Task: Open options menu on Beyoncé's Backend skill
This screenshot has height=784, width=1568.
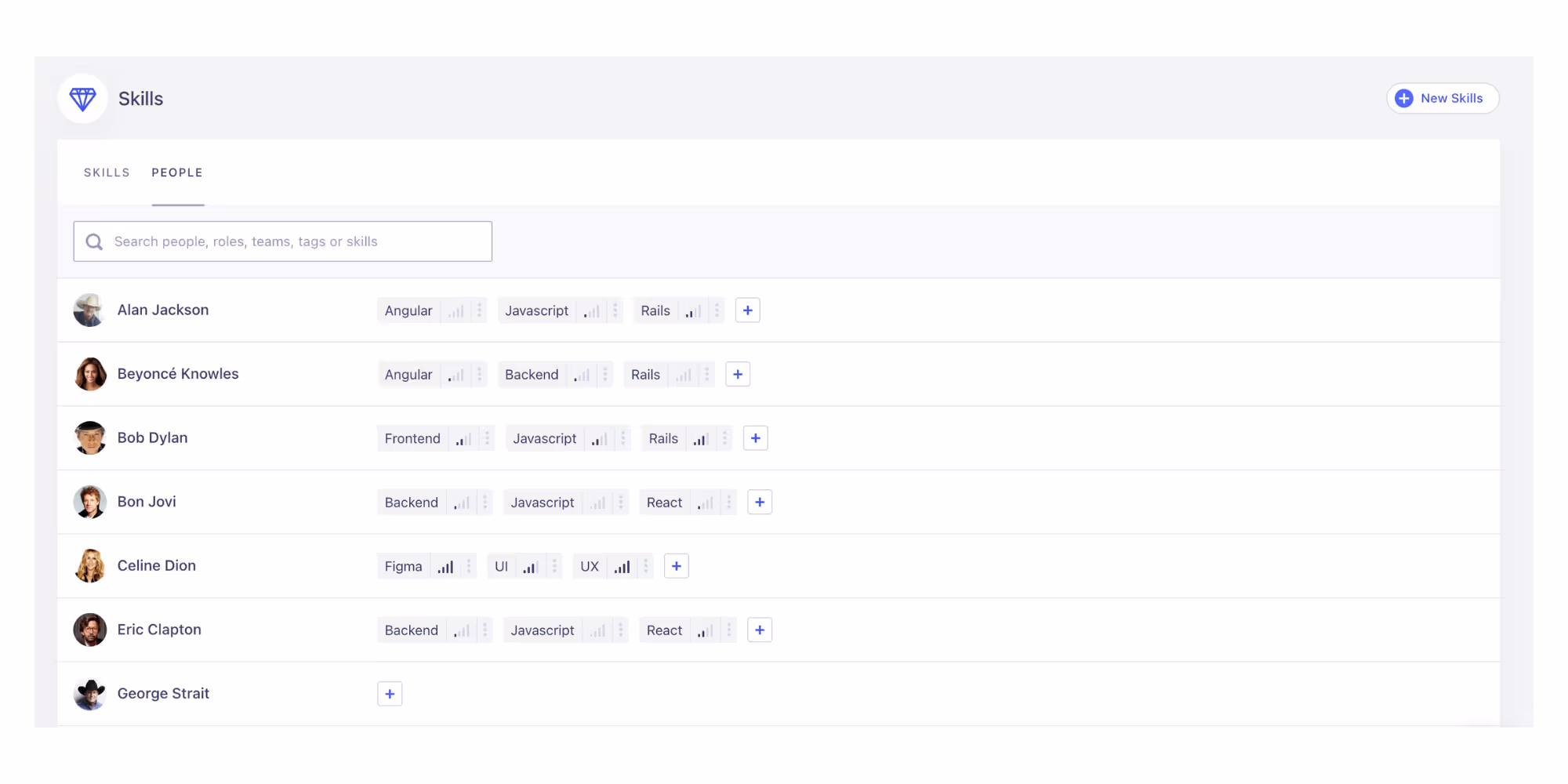Action: pos(605,375)
